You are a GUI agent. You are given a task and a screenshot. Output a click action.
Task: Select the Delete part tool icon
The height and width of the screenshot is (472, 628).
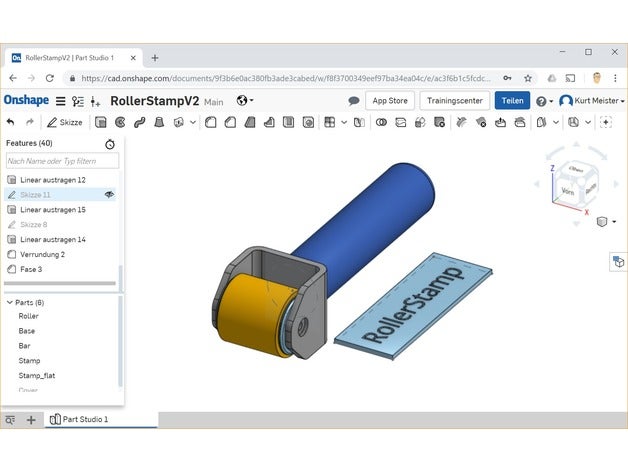(439, 122)
